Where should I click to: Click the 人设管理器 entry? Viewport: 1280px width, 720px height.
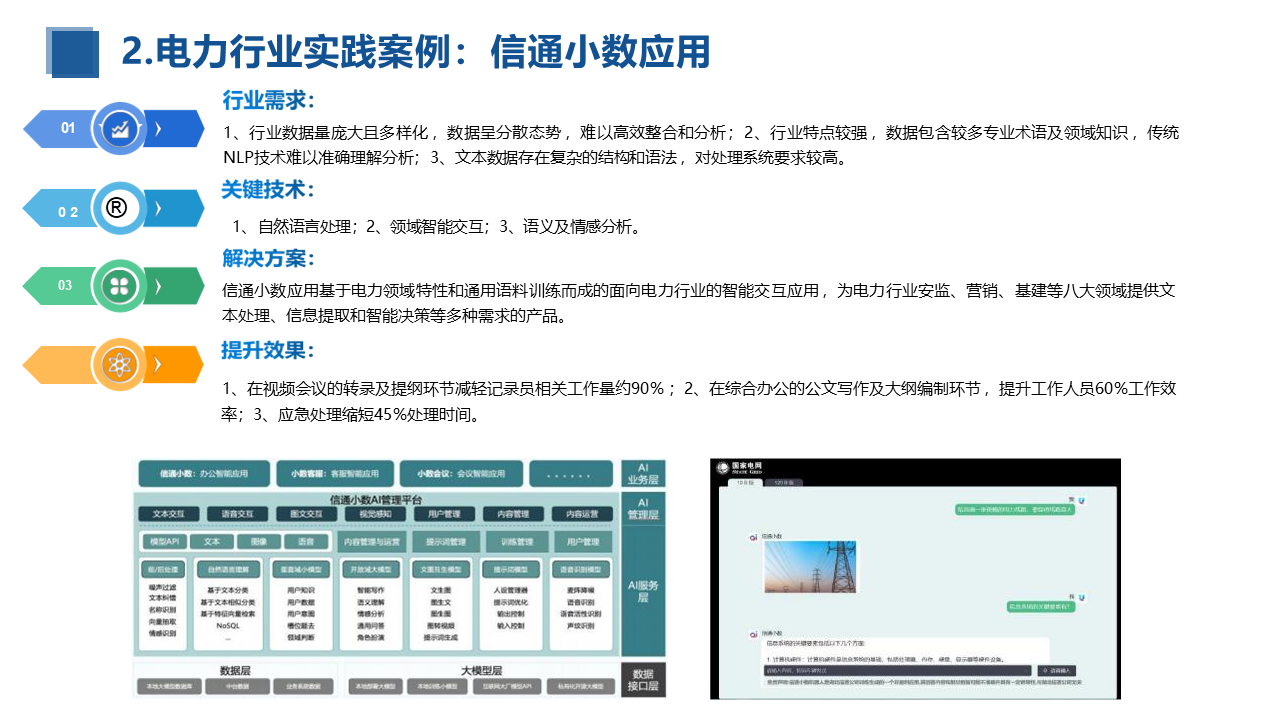point(511,591)
